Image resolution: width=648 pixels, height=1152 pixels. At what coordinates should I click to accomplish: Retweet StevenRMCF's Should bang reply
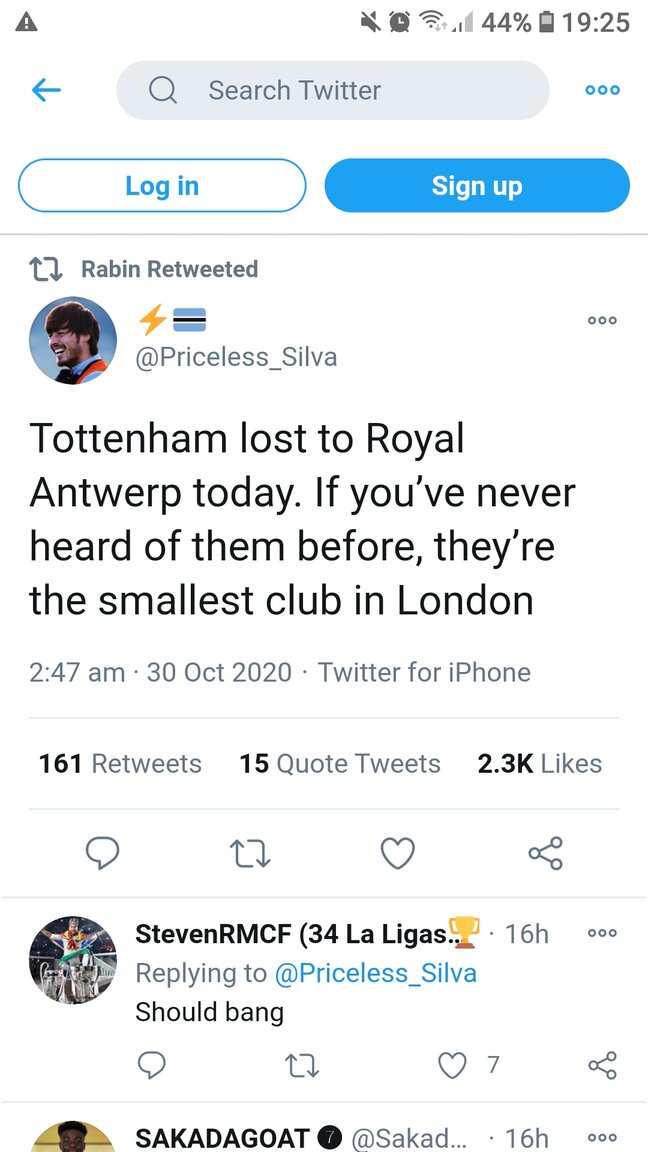[301, 1066]
